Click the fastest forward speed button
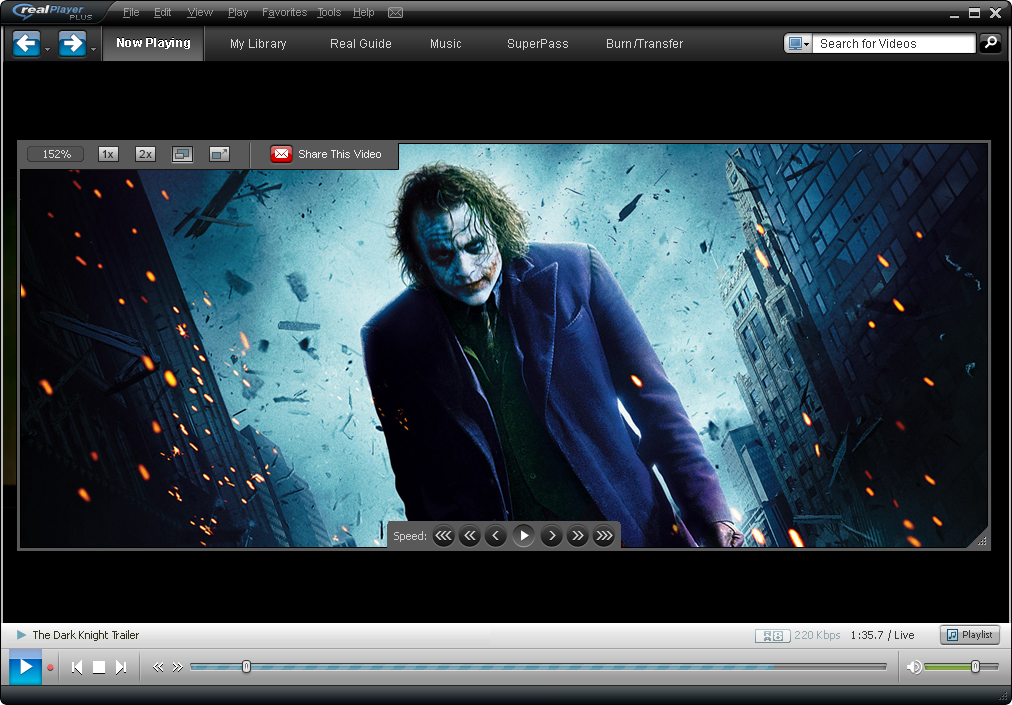Viewport: 1012px width, 705px height. point(604,536)
